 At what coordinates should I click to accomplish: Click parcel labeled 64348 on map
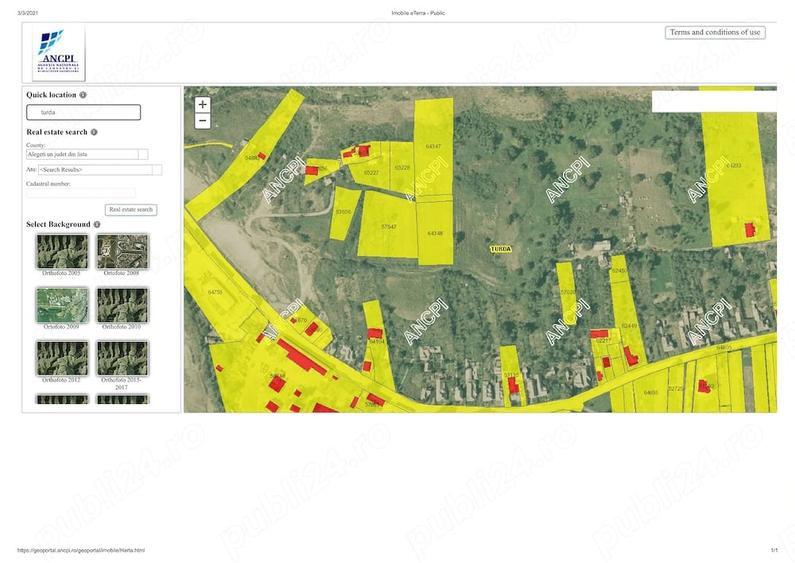coord(435,233)
